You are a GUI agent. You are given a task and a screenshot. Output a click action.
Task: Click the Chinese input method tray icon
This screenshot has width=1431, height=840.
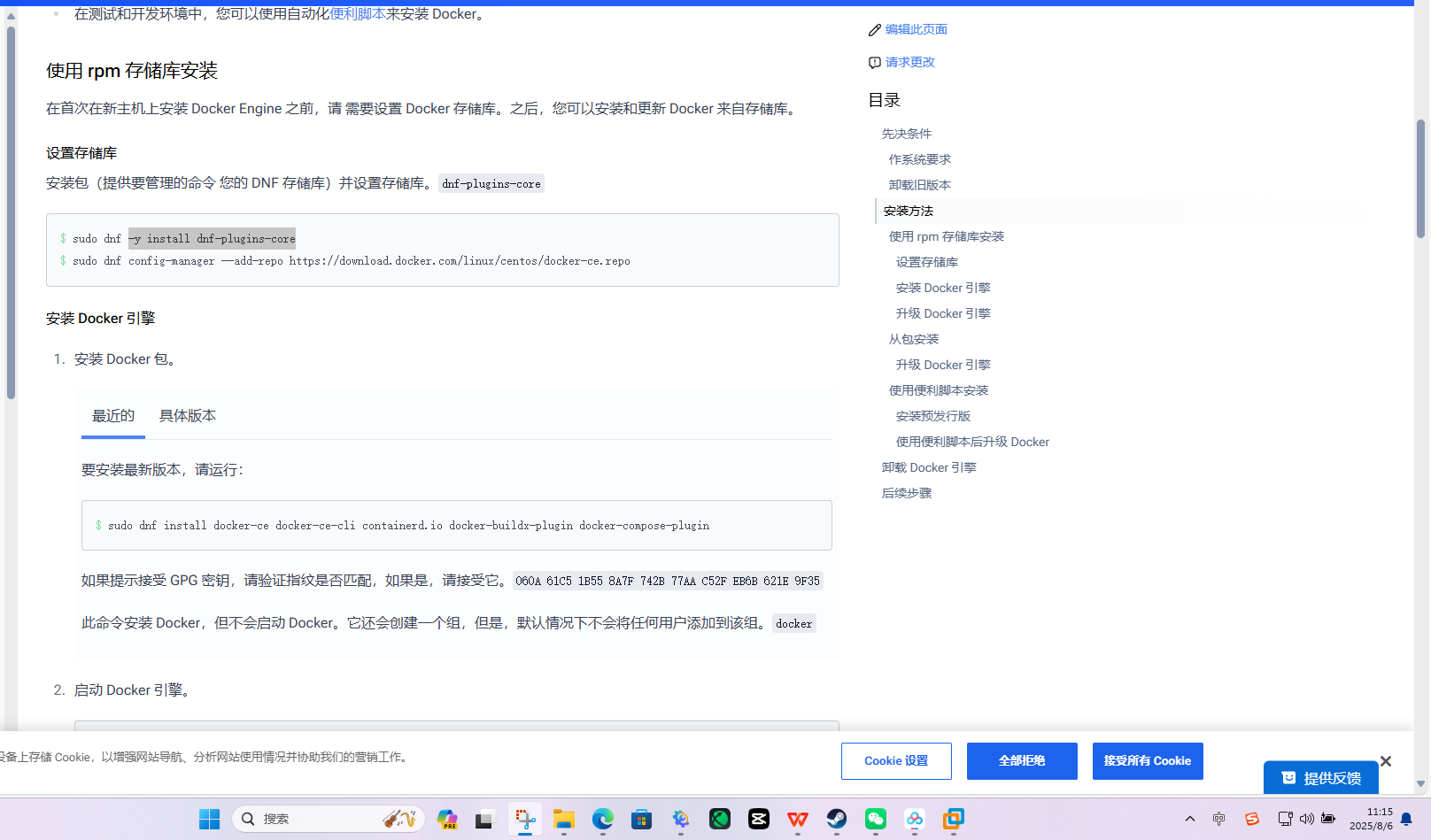click(1219, 820)
